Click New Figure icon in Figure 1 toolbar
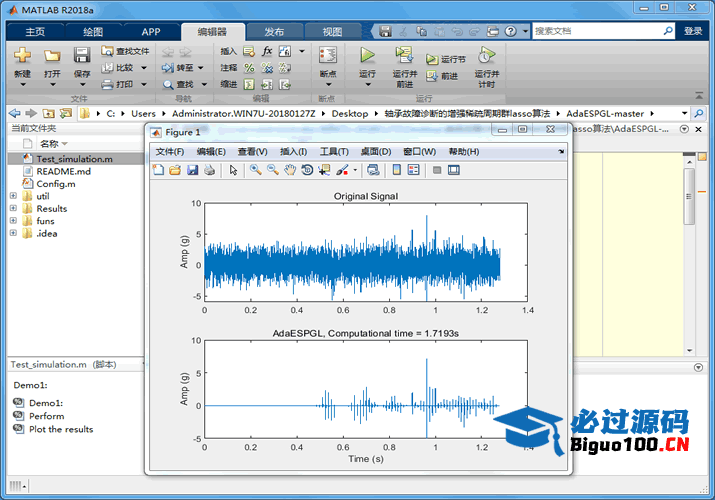This screenshot has width=715, height=500. (x=158, y=170)
